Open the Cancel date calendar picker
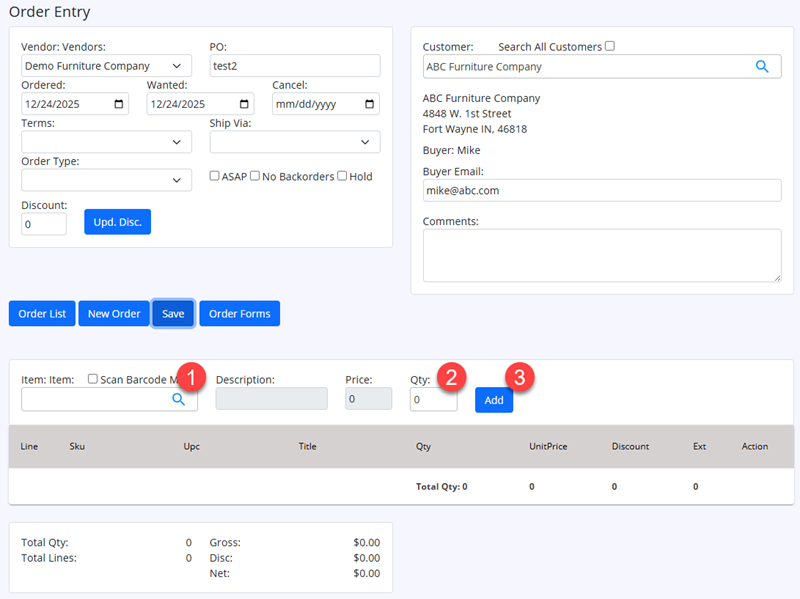 coord(370,104)
